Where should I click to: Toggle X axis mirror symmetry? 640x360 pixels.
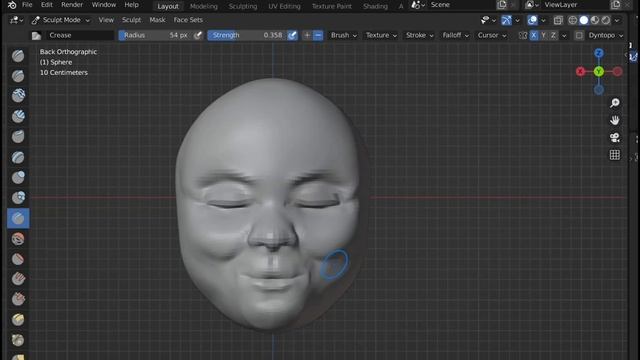click(x=533, y=36)
